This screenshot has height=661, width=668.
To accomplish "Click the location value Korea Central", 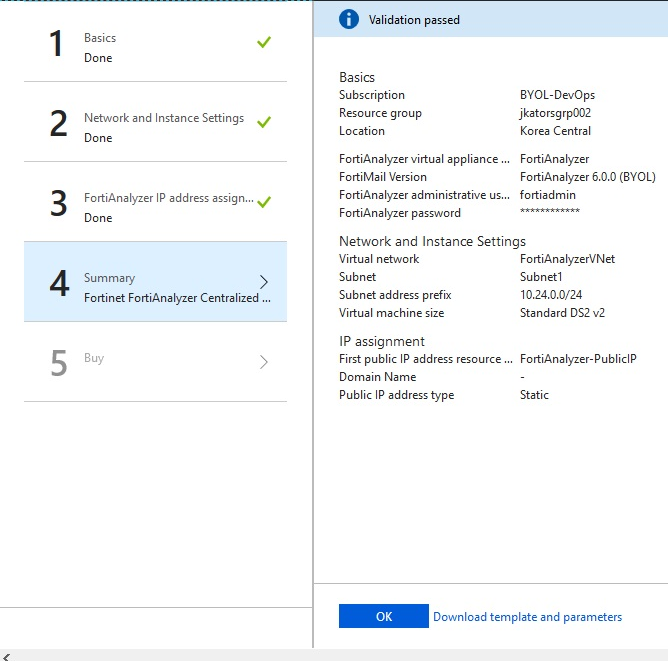I will (555, 131).
